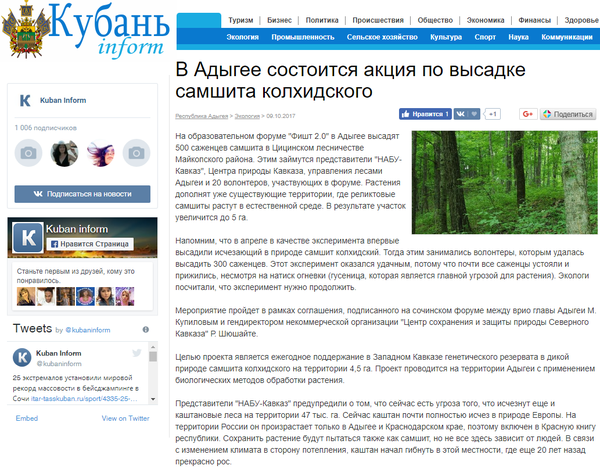Image resolution: width=600 pixels, height=469 pixels.
Task: Open the Общество menu item
Action: (x=435, y=20)
